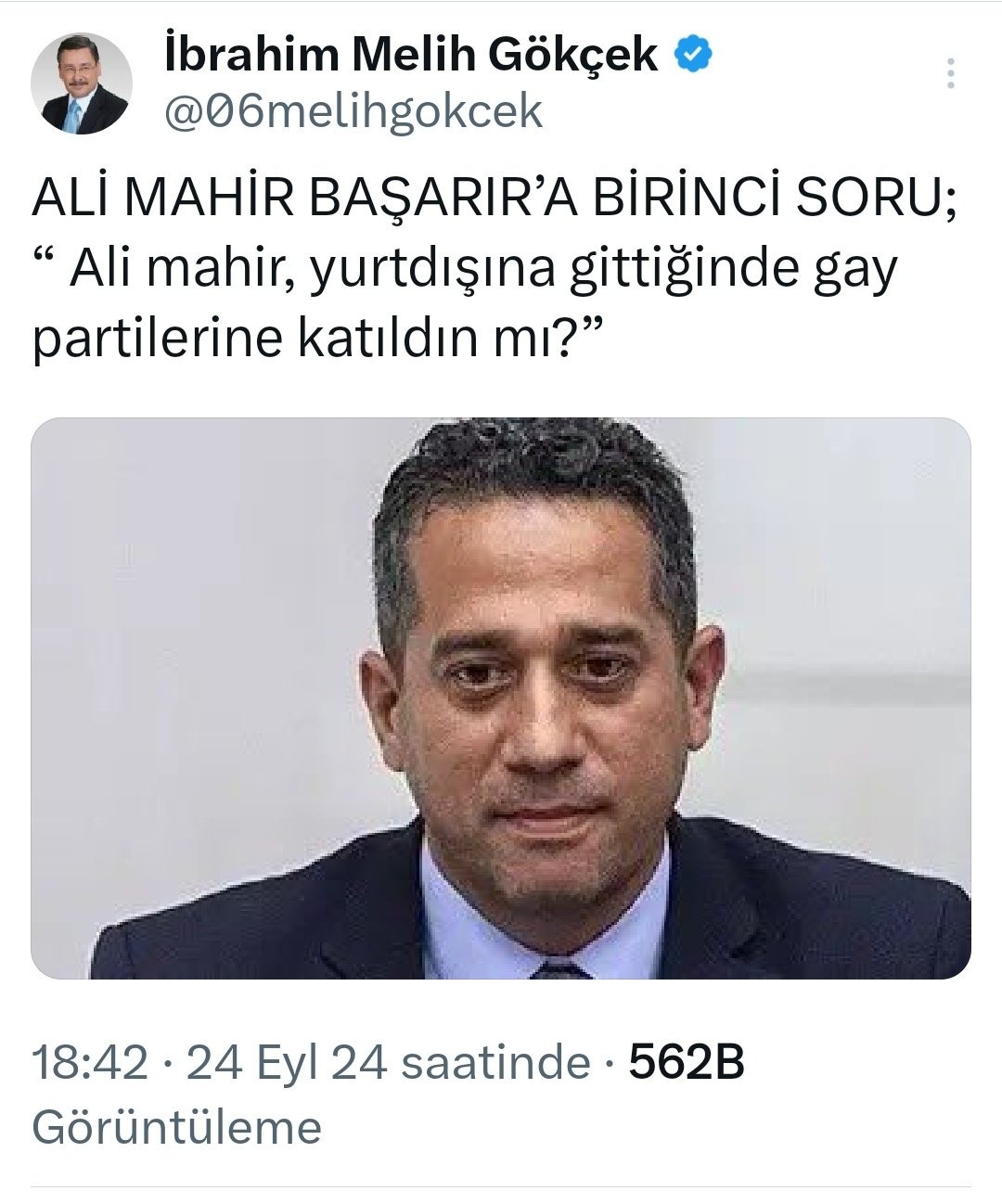The width and height of the screenshot is (1002, 1204).
Task: Click the 18:42 timestamp
Action: (x=90, y=1063)
